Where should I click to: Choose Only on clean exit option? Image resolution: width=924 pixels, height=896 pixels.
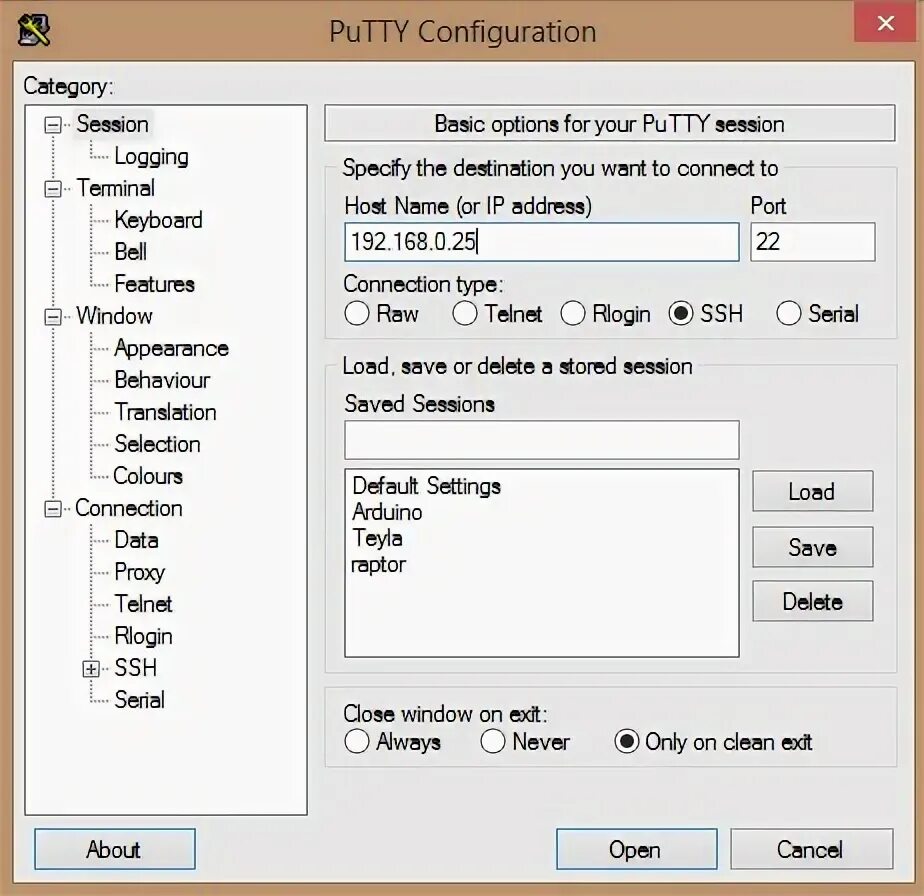[627, 742]
